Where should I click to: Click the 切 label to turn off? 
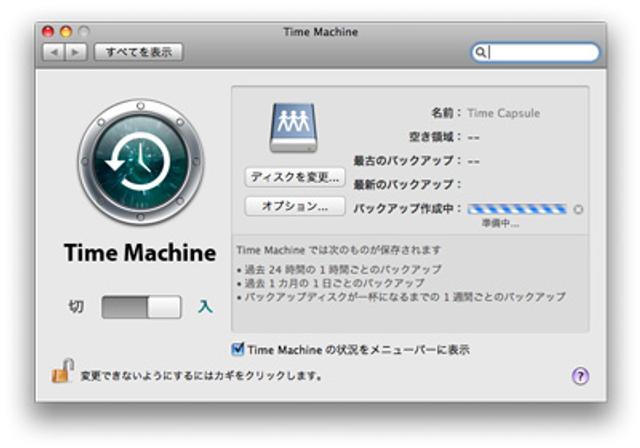[x=76, y=307]
